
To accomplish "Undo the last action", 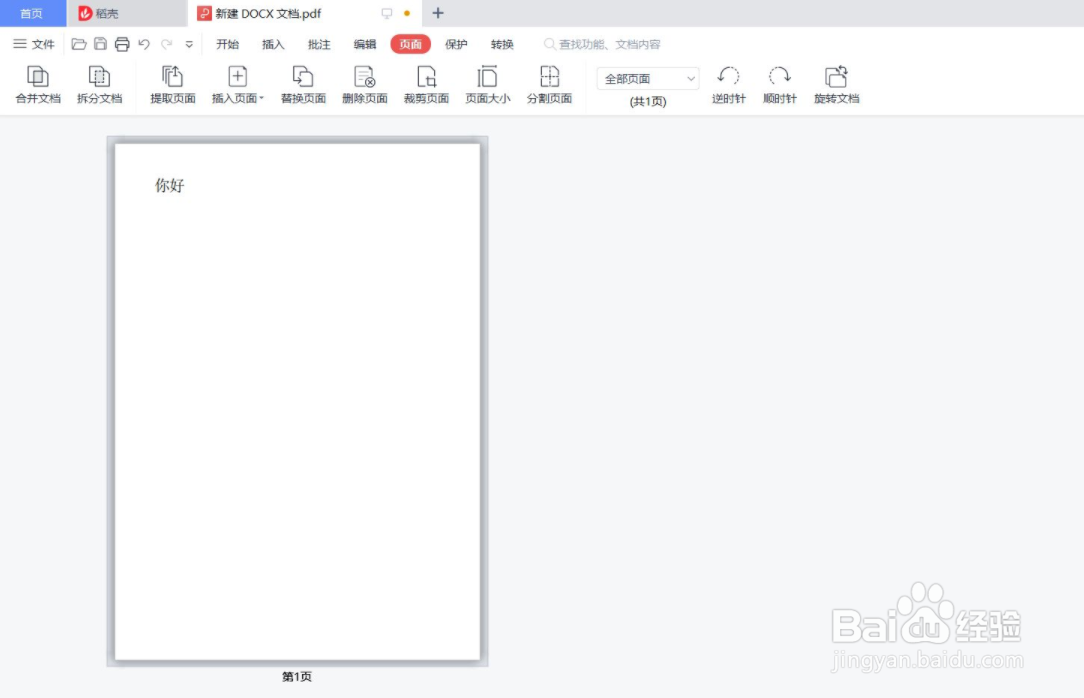I will 144,44.
